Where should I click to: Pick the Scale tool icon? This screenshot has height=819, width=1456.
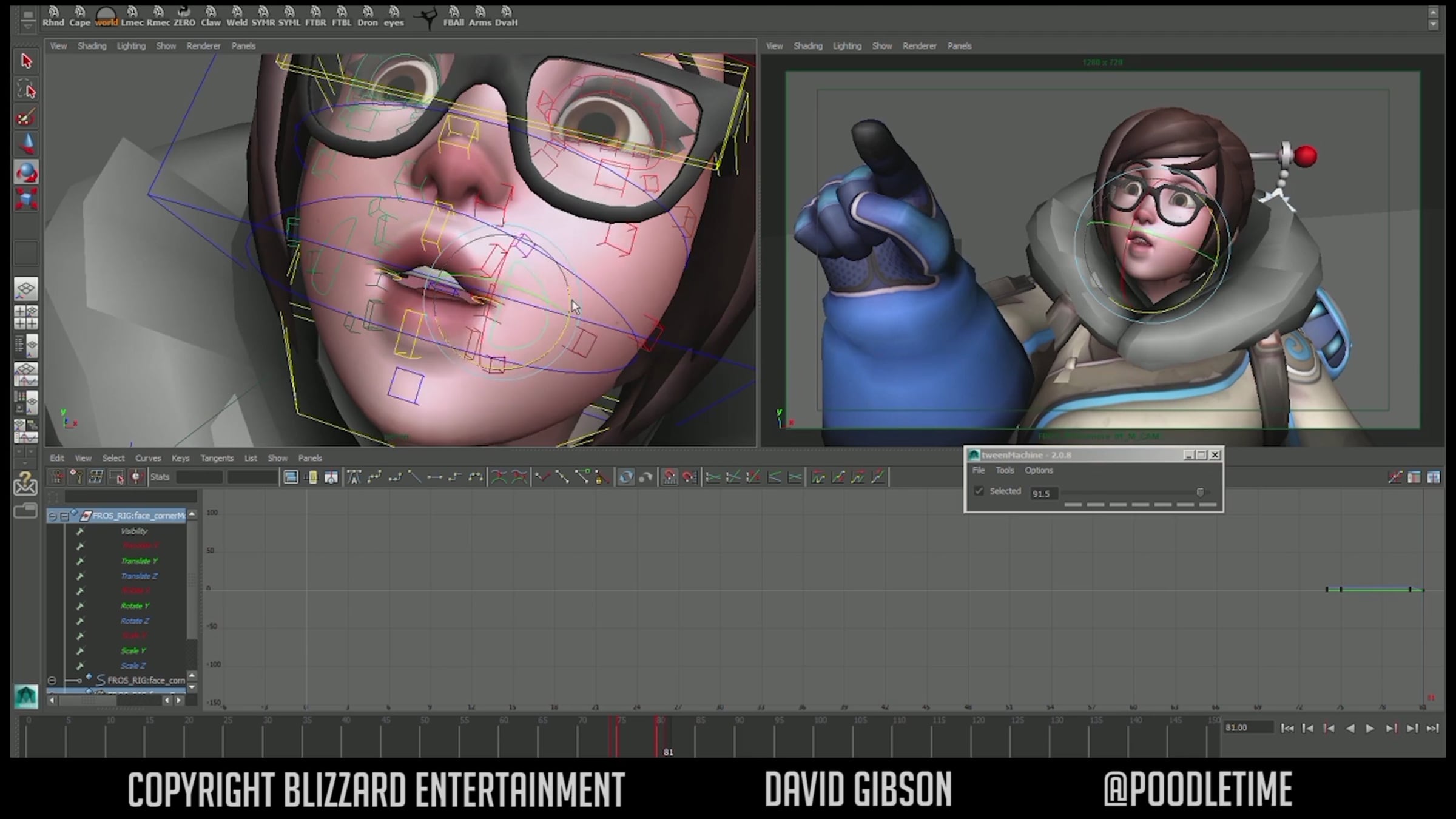[25, 200]
